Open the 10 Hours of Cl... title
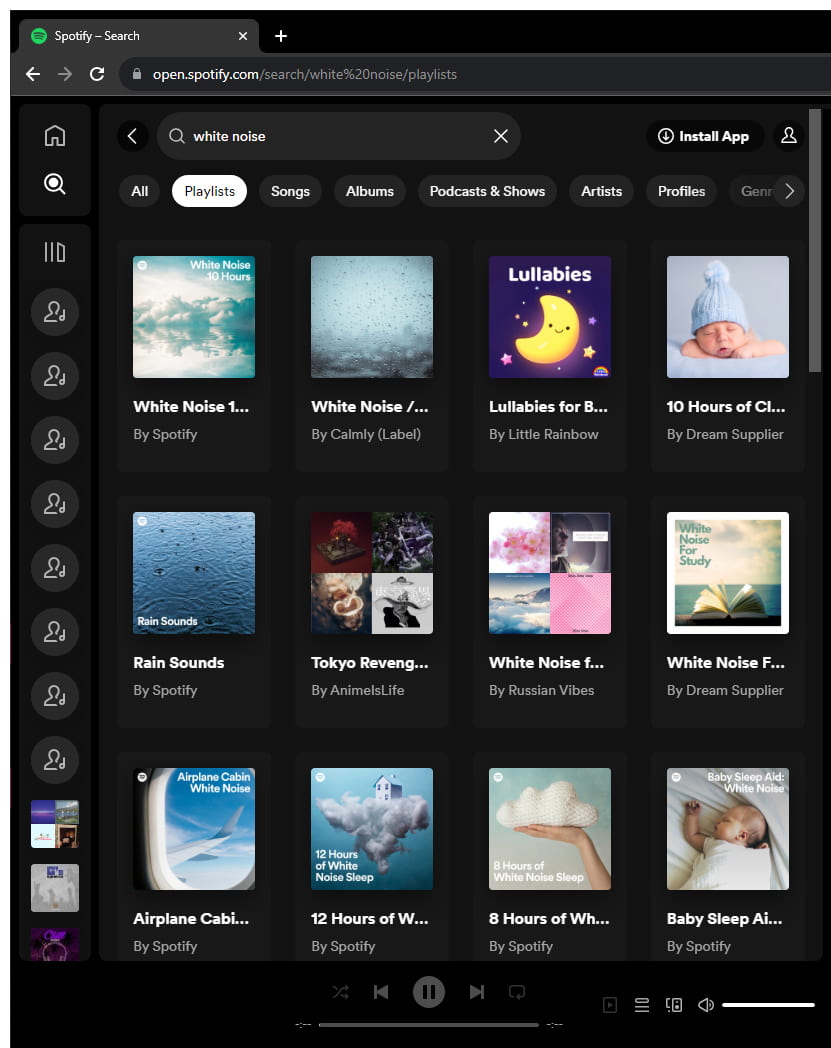The width and height of the screenshot is (831, 1048). click(x=725, y=406)
